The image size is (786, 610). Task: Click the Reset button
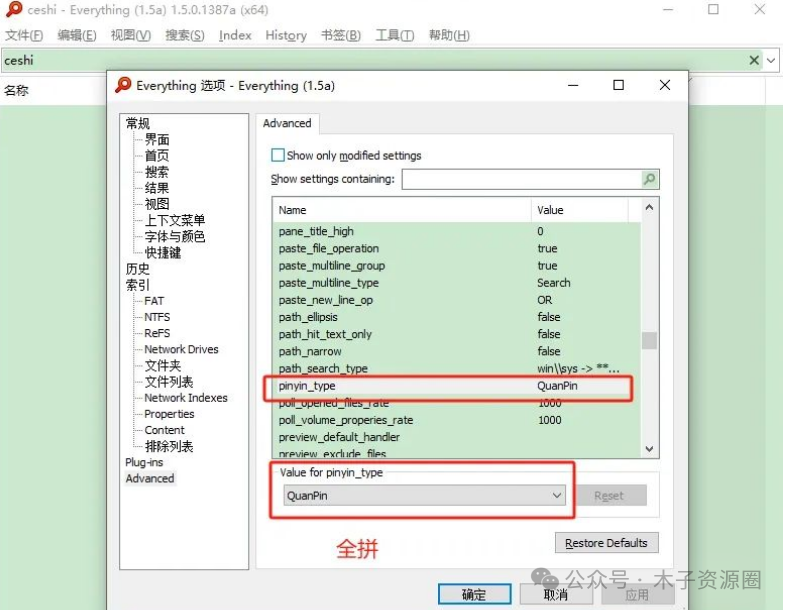pos(611,496)
